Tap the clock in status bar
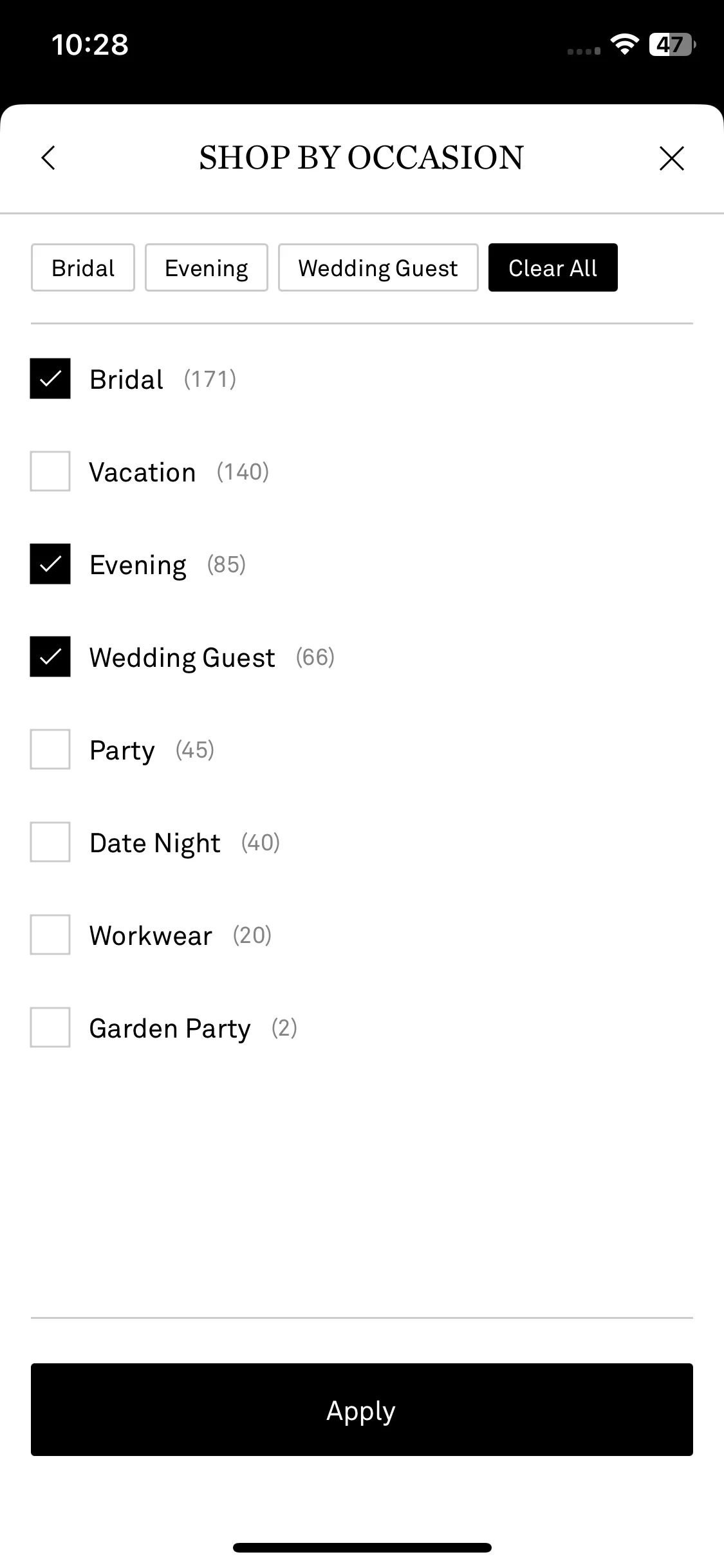This screenshot has height=1568, width=724. [90, 45]
